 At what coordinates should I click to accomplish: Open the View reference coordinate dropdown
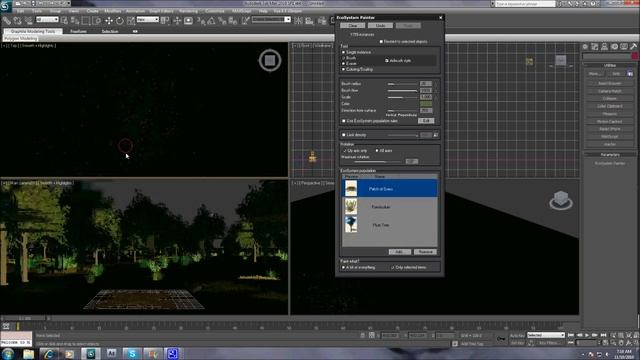coord(148,20)
